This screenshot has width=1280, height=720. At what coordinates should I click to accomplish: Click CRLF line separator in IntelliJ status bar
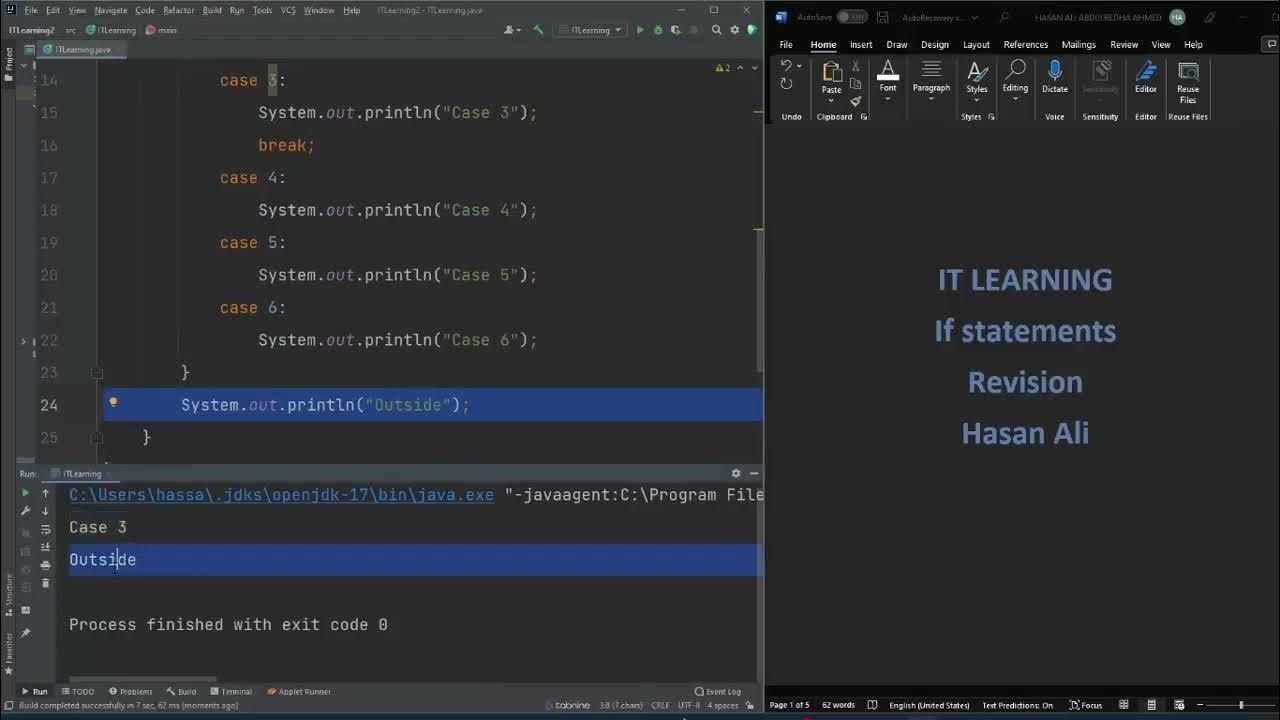pyautogui.click(x=660, y=706)
